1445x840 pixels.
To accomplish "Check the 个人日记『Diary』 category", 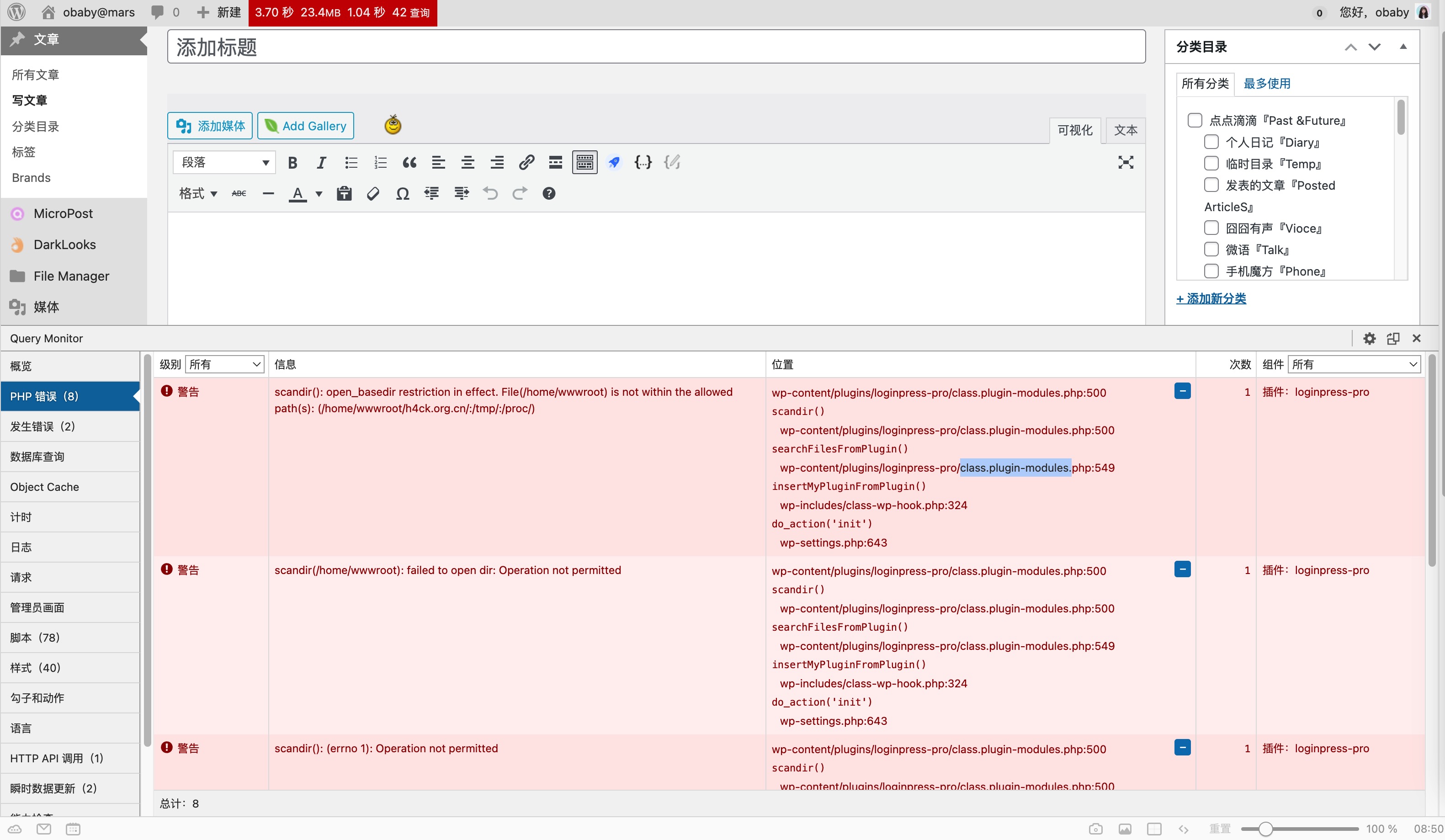I will coord(1211,142).
